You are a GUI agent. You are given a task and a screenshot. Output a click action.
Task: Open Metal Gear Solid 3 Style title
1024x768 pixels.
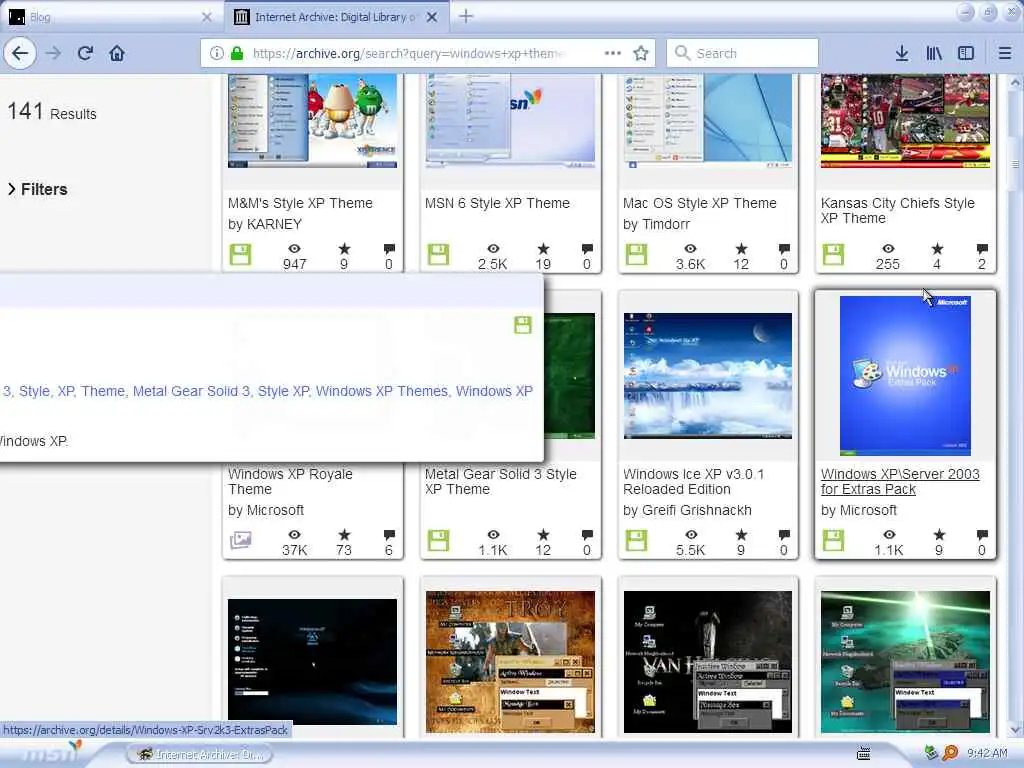[x=500, y=481]
